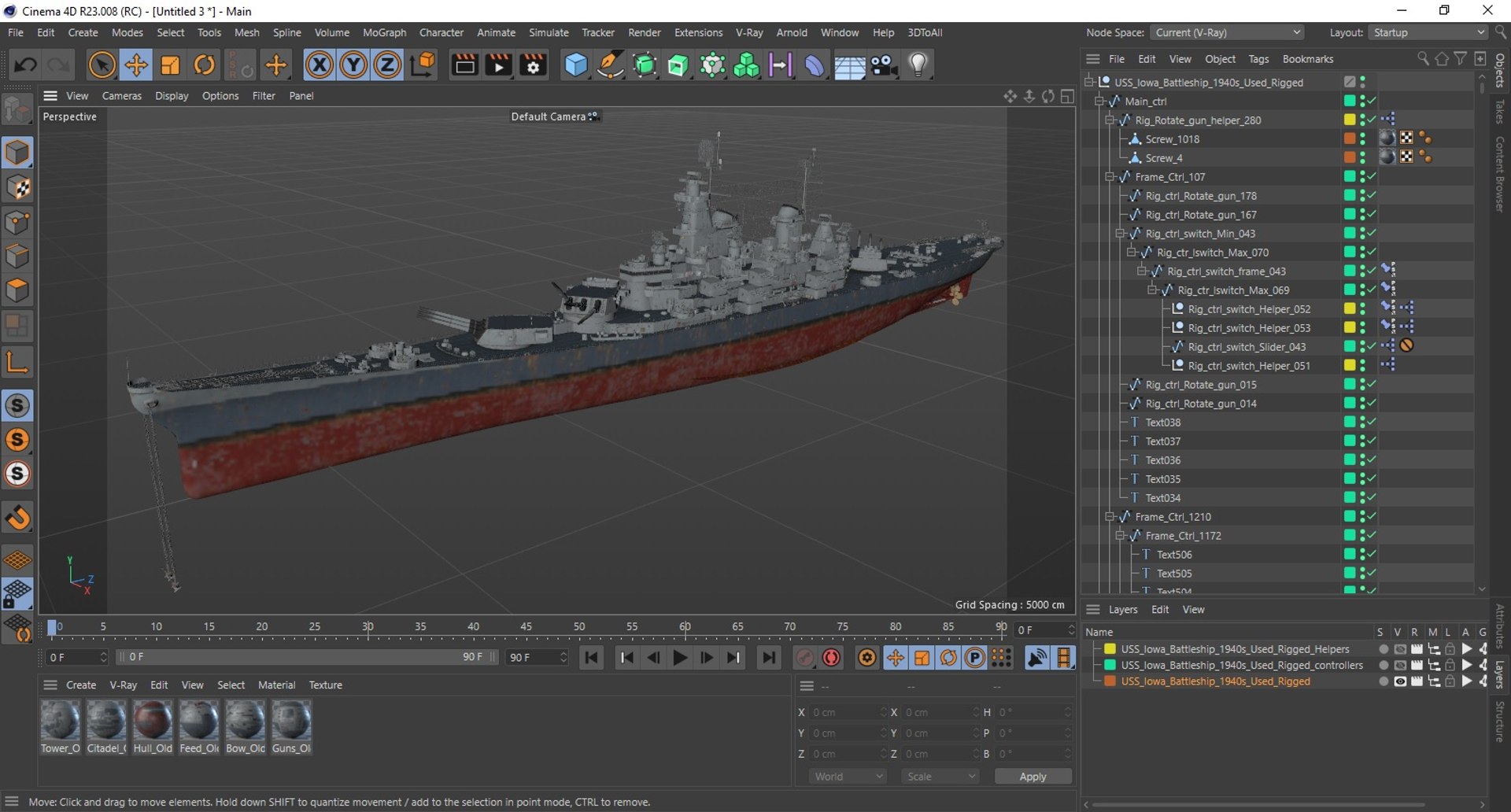Add a floor grid object
1511x812 pixels.
point(849,66)
